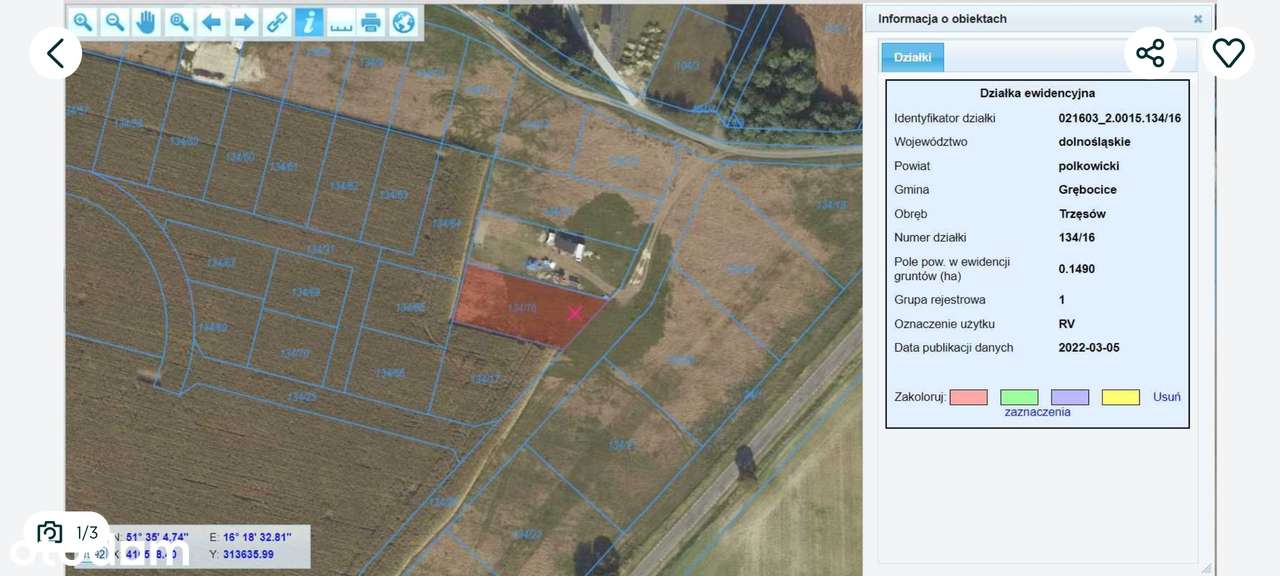Go to previous map view arrow
This screenshot has height=576, width=1280.
(x=211, y=22)
